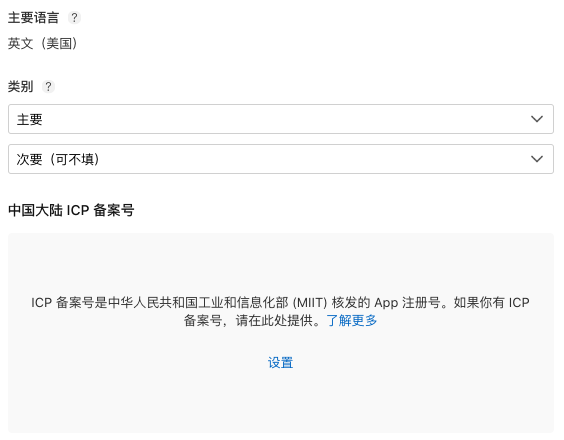
Task: Open the help icon beside 主要语言
Action: click(74, 17)
